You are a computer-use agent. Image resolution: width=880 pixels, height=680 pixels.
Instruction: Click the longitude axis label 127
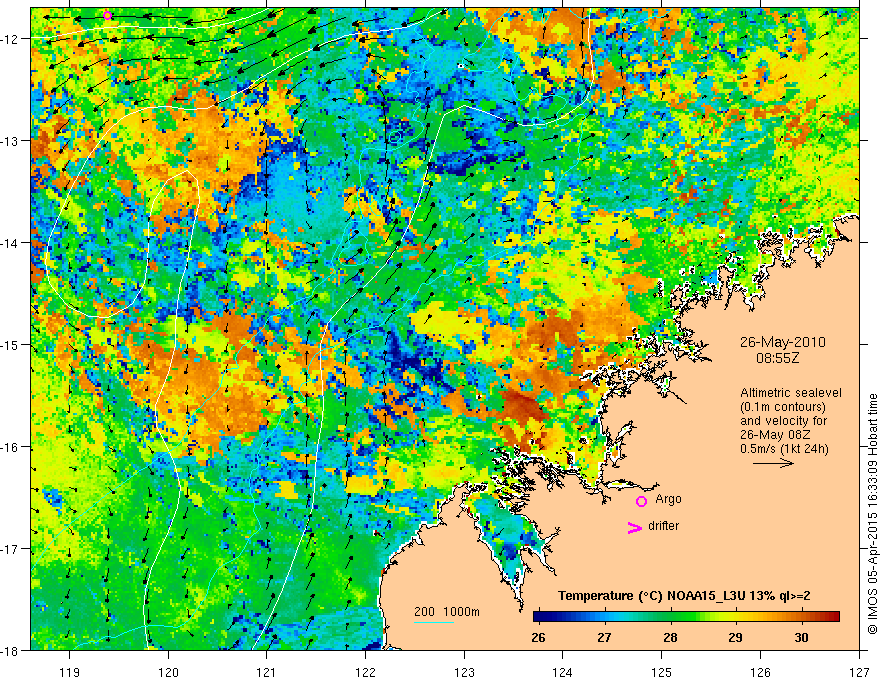859,672
